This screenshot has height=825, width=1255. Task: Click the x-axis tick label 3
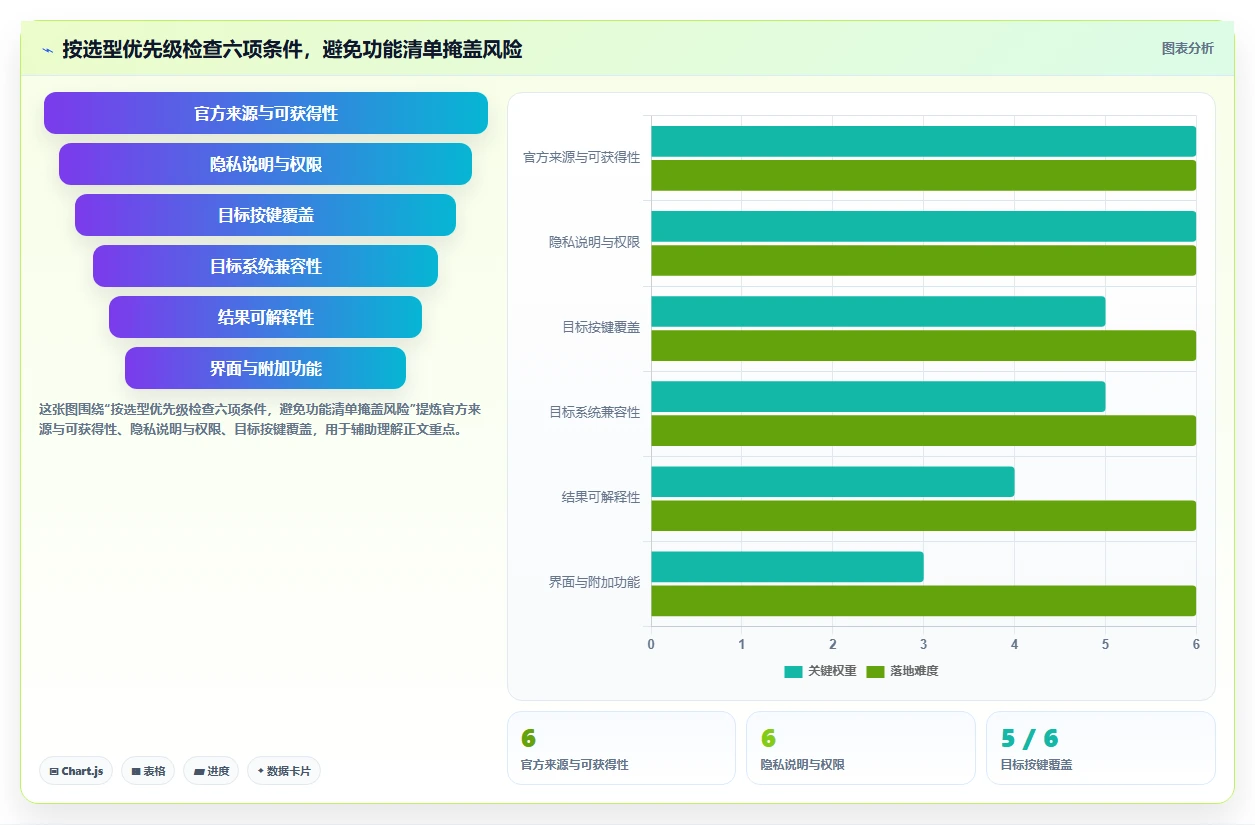(923, 644)
